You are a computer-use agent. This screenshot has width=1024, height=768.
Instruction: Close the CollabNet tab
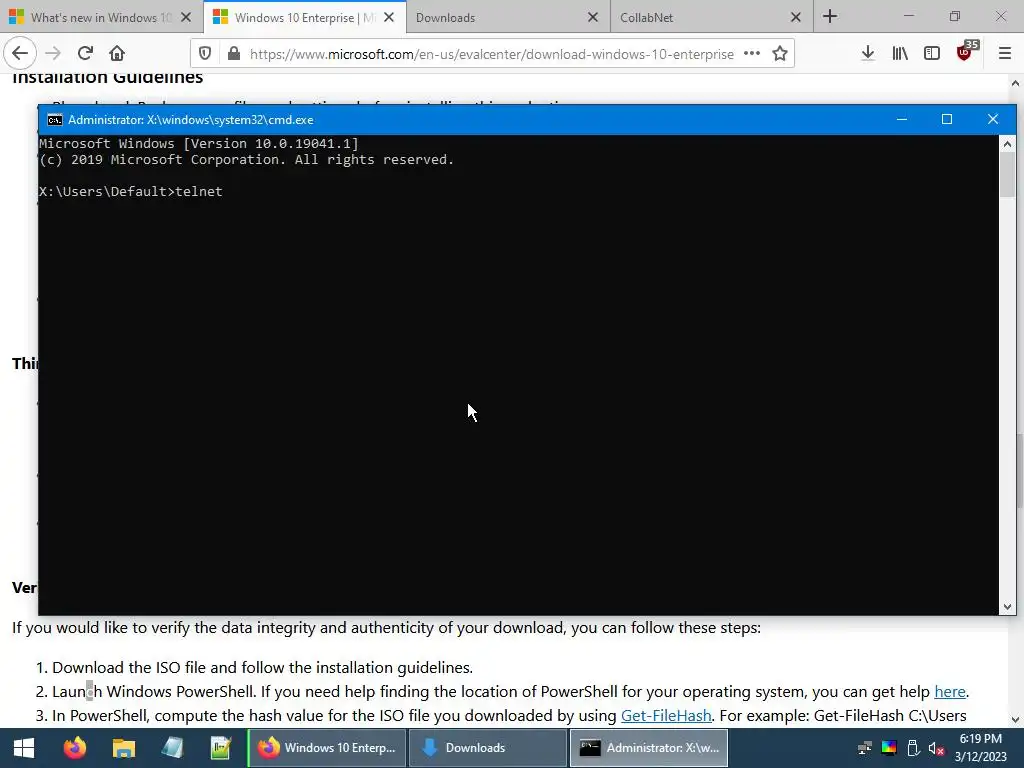796,17
